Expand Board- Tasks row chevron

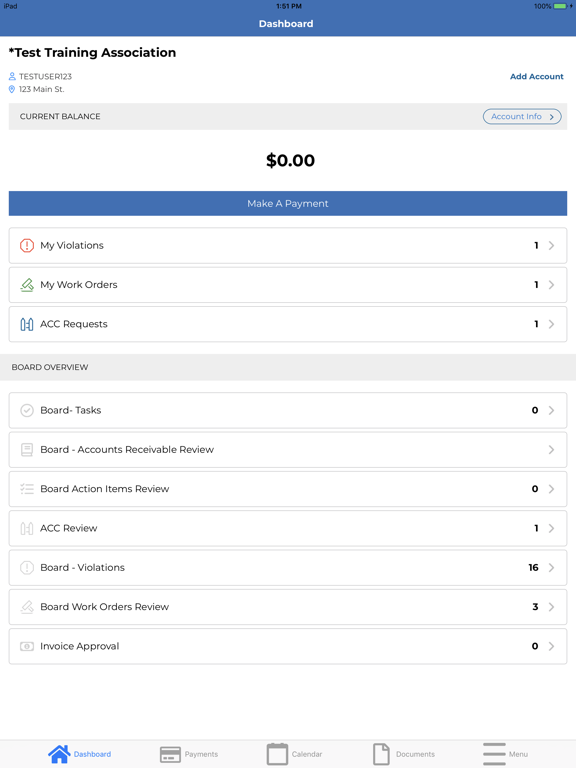coord(552,410)
